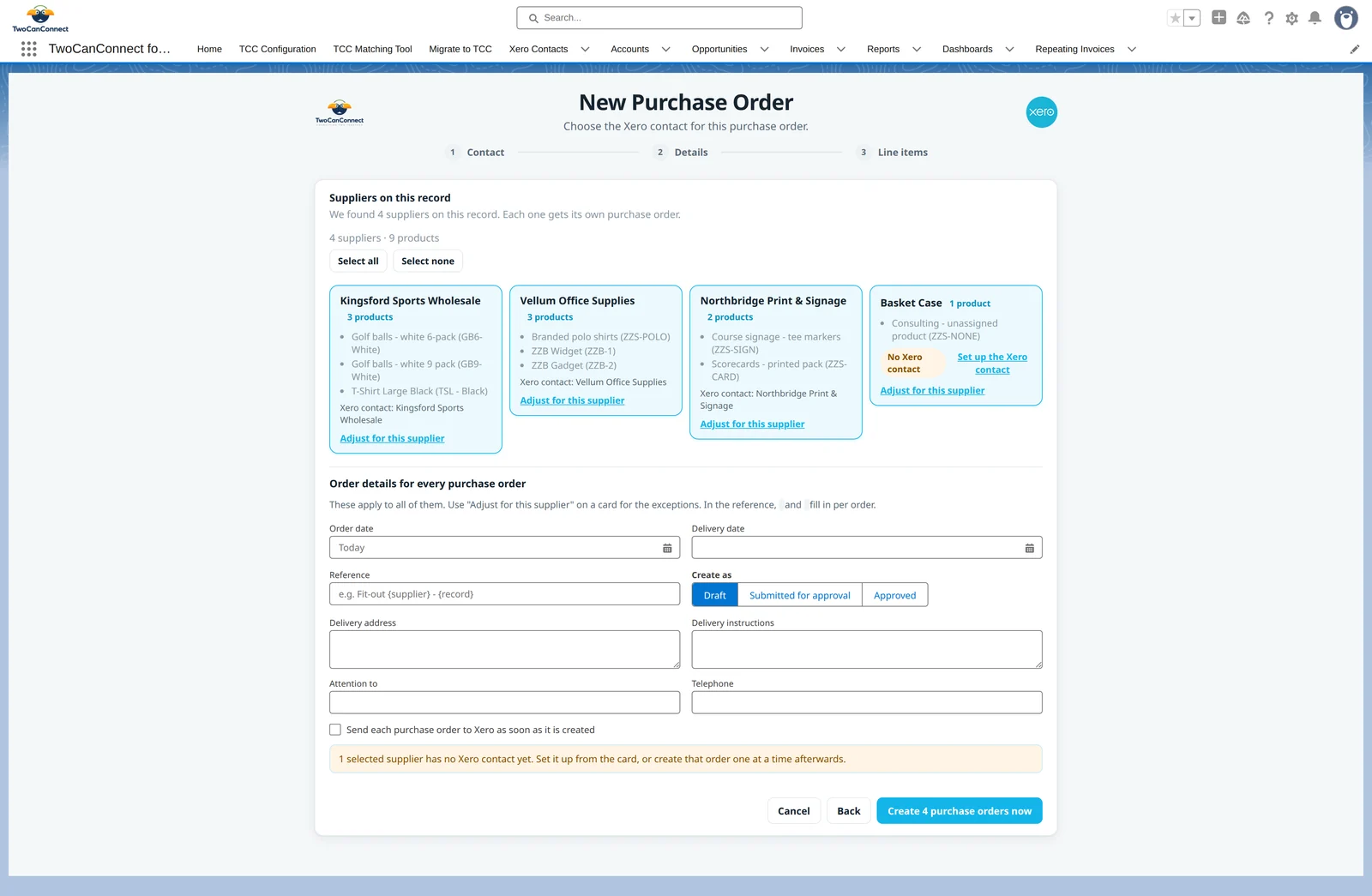Screen dimensions: 1372x896
Task: View the notifications bell
Action: coord(1315,18)
